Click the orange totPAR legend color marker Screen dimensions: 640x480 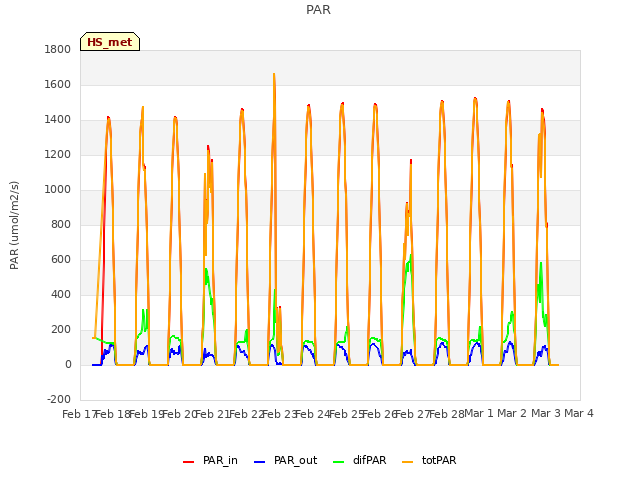coord(408,462)
